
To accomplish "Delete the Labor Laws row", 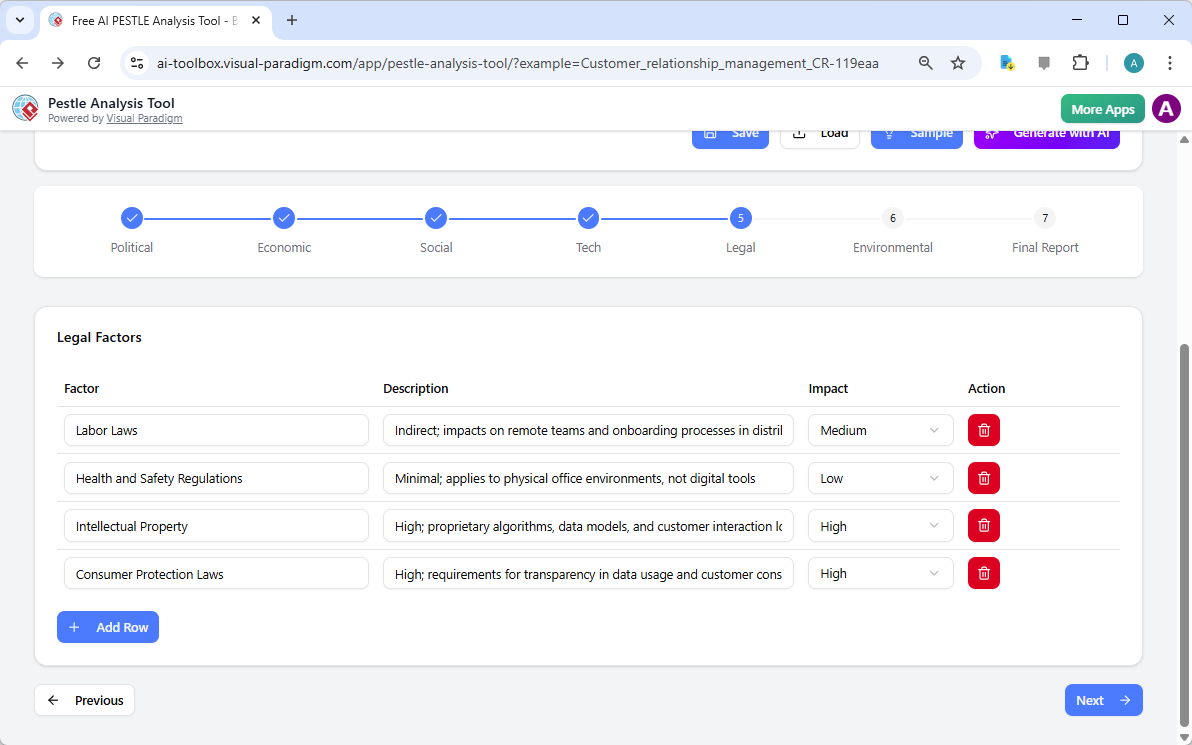I will (983, 430).
